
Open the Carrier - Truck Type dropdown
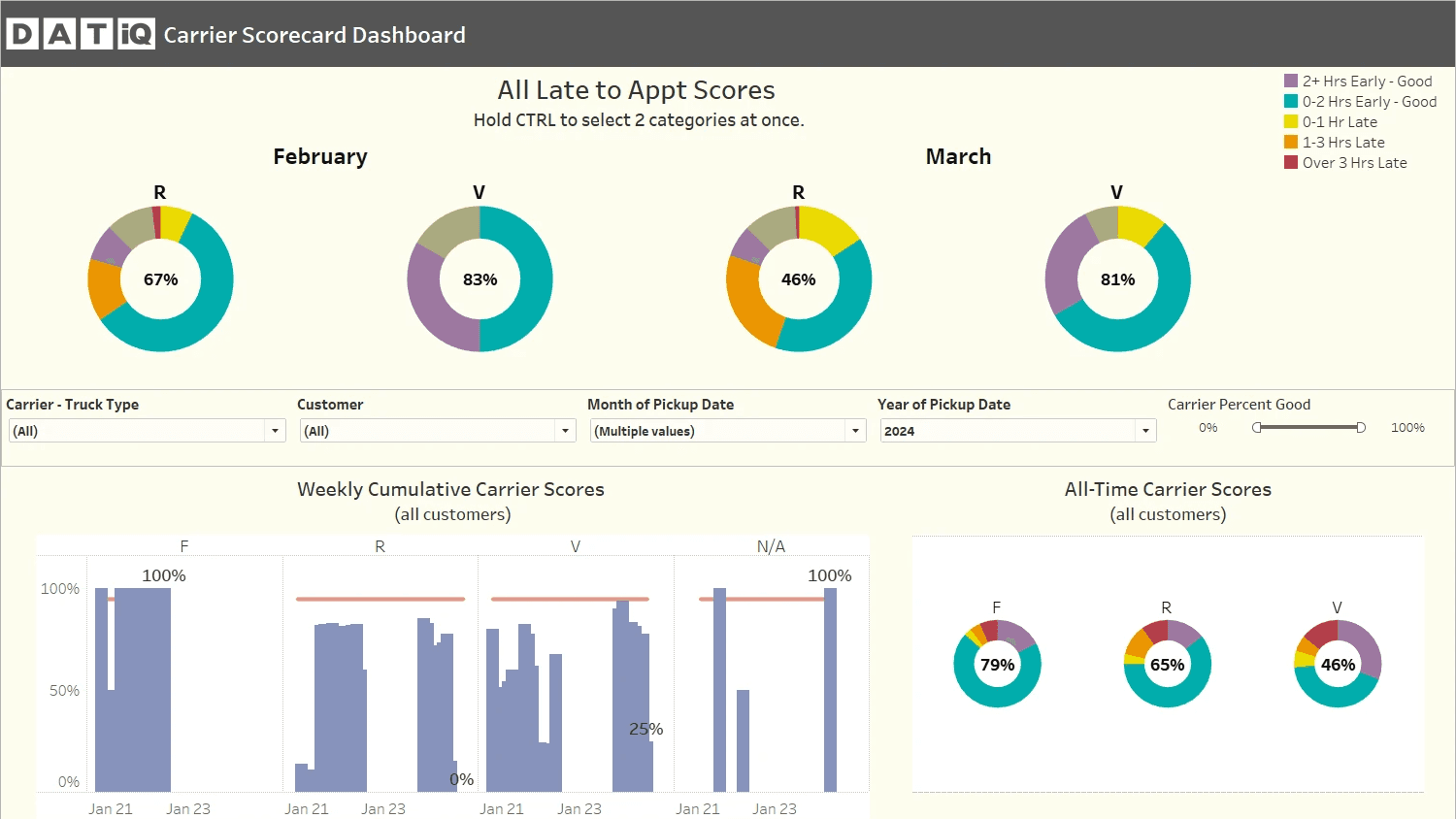pyautogui.click(x=148, y=431)
